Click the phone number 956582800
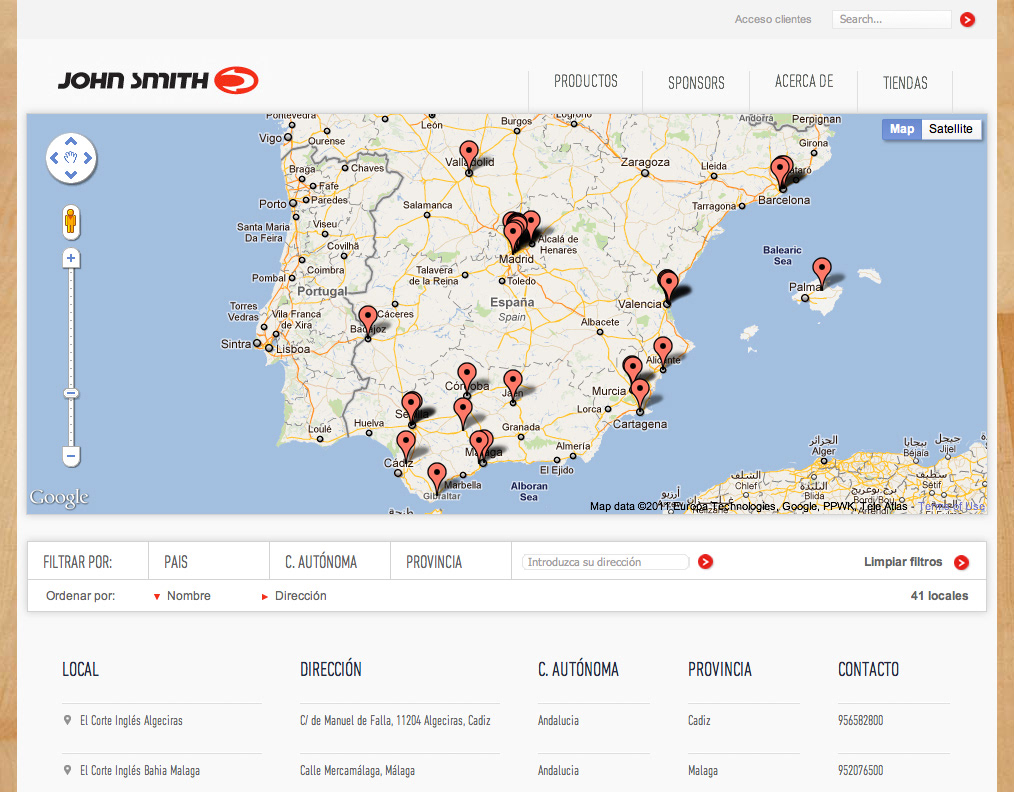This screenshot has height=792, width=1014. pyautogui.click(x=860, y=720)
